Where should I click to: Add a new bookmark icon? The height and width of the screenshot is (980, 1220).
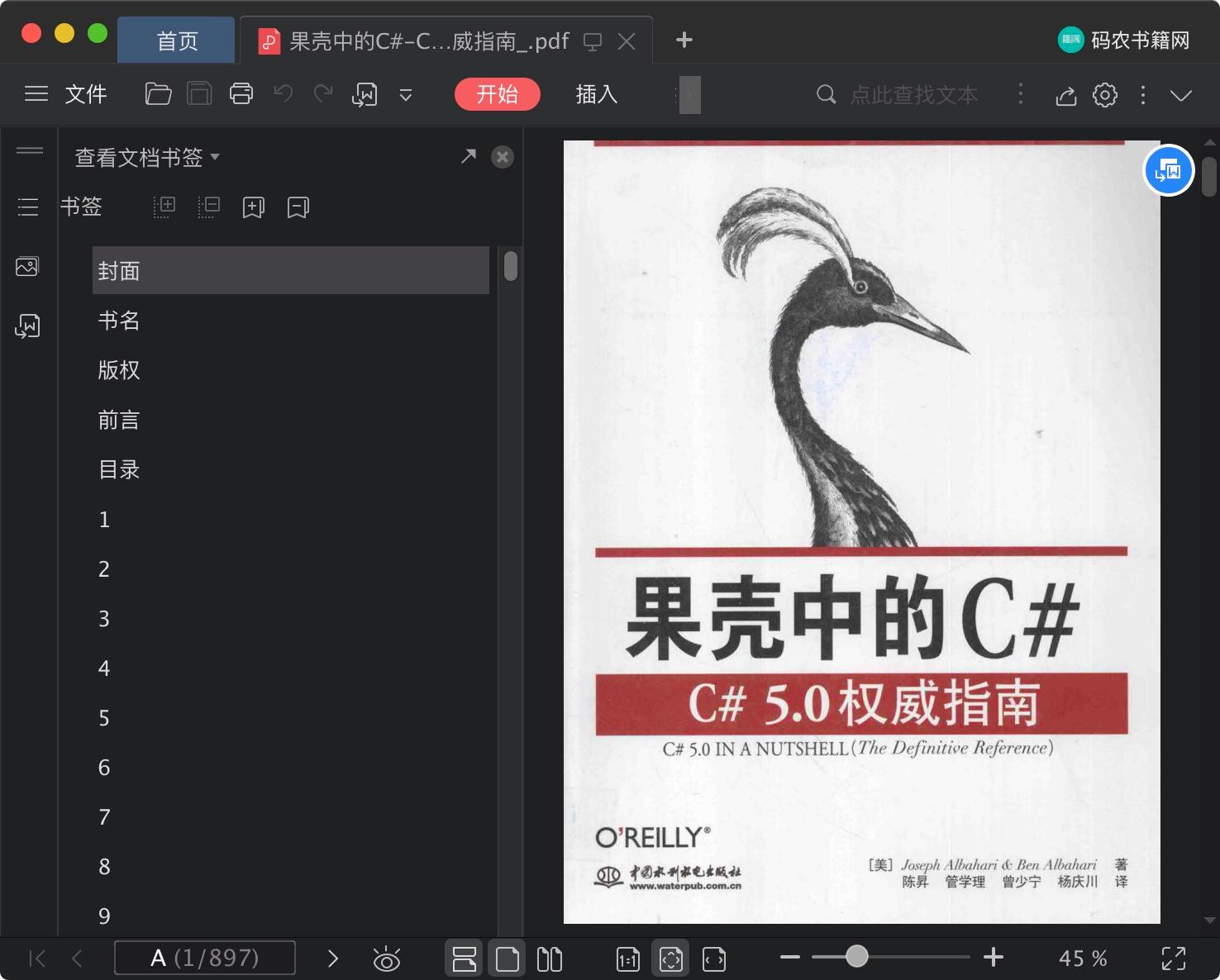tap(254, 207)
